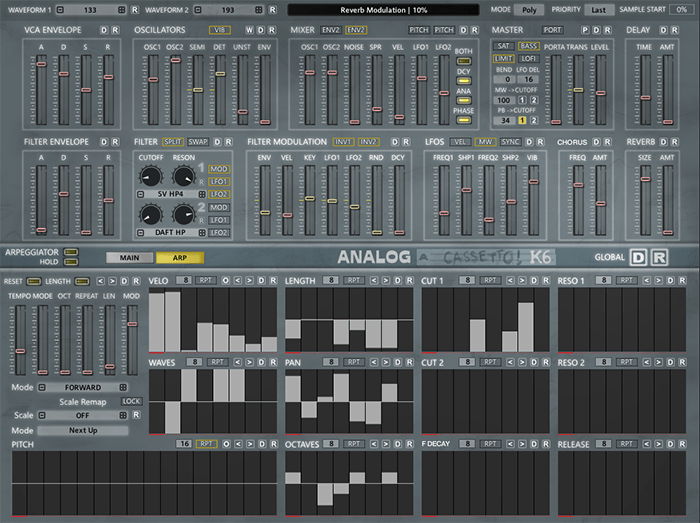Click the R button in Chorus header
Image resolution: width=700 pixels, height=523 pixels.
click(x=608, y=142)
